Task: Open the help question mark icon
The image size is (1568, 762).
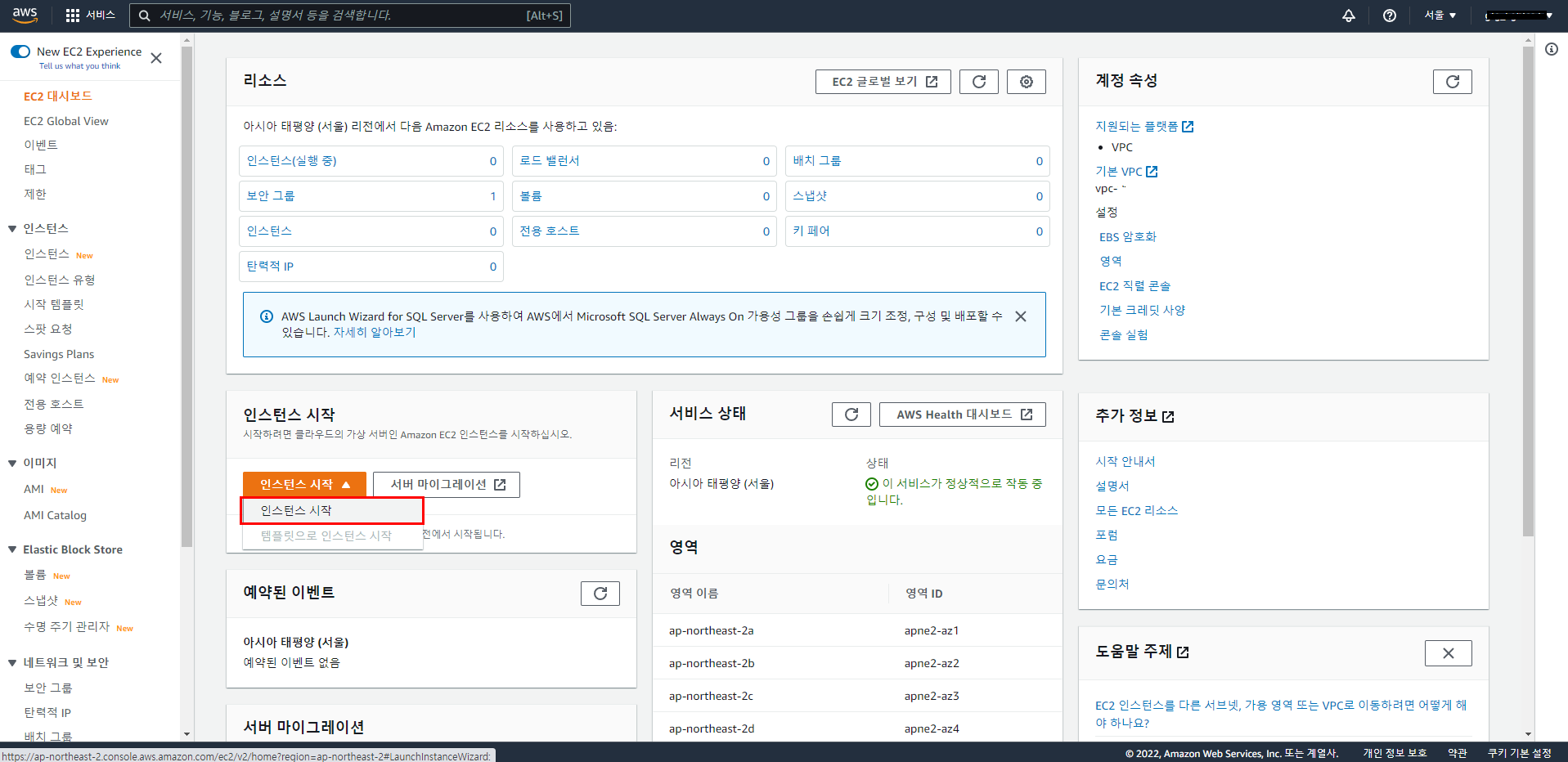Action: coord(1390,16)
